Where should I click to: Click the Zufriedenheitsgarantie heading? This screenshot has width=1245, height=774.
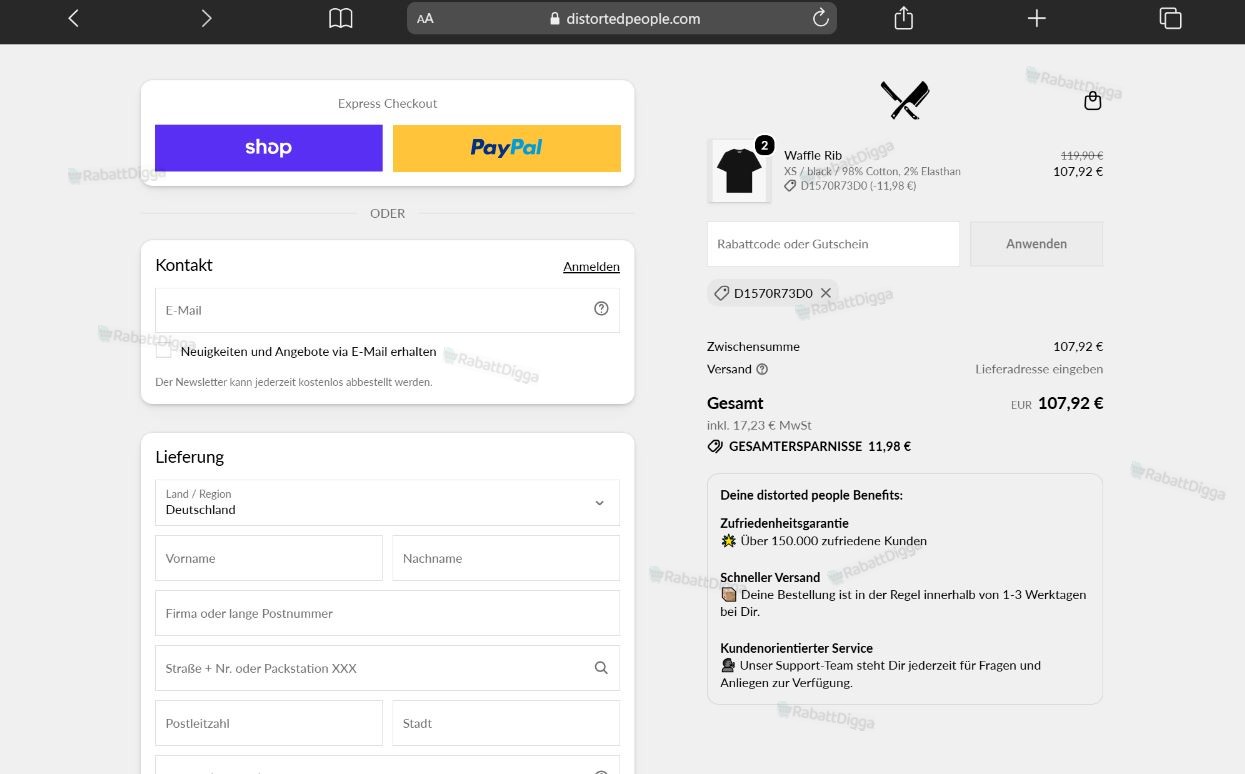784,523
